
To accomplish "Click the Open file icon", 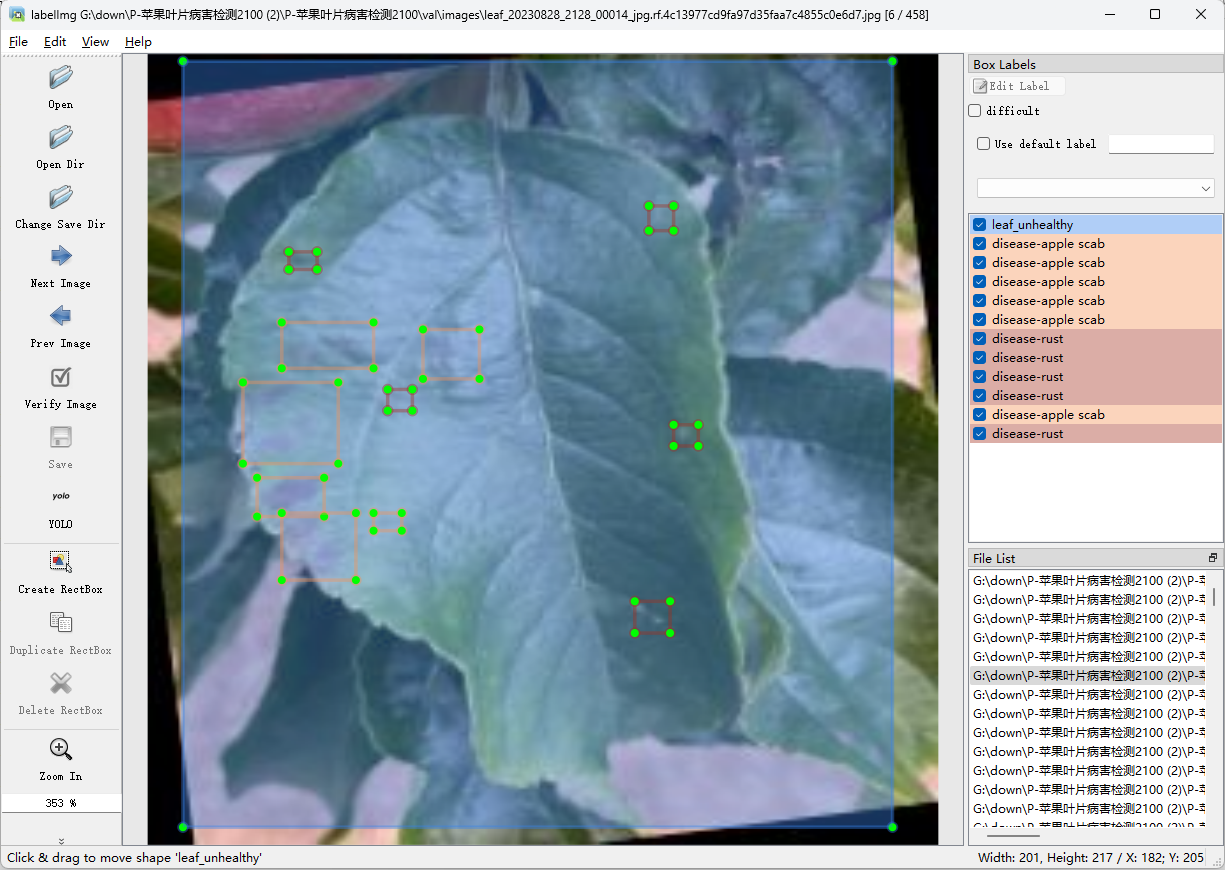I will pyautogui.click(x=61, y=78).
